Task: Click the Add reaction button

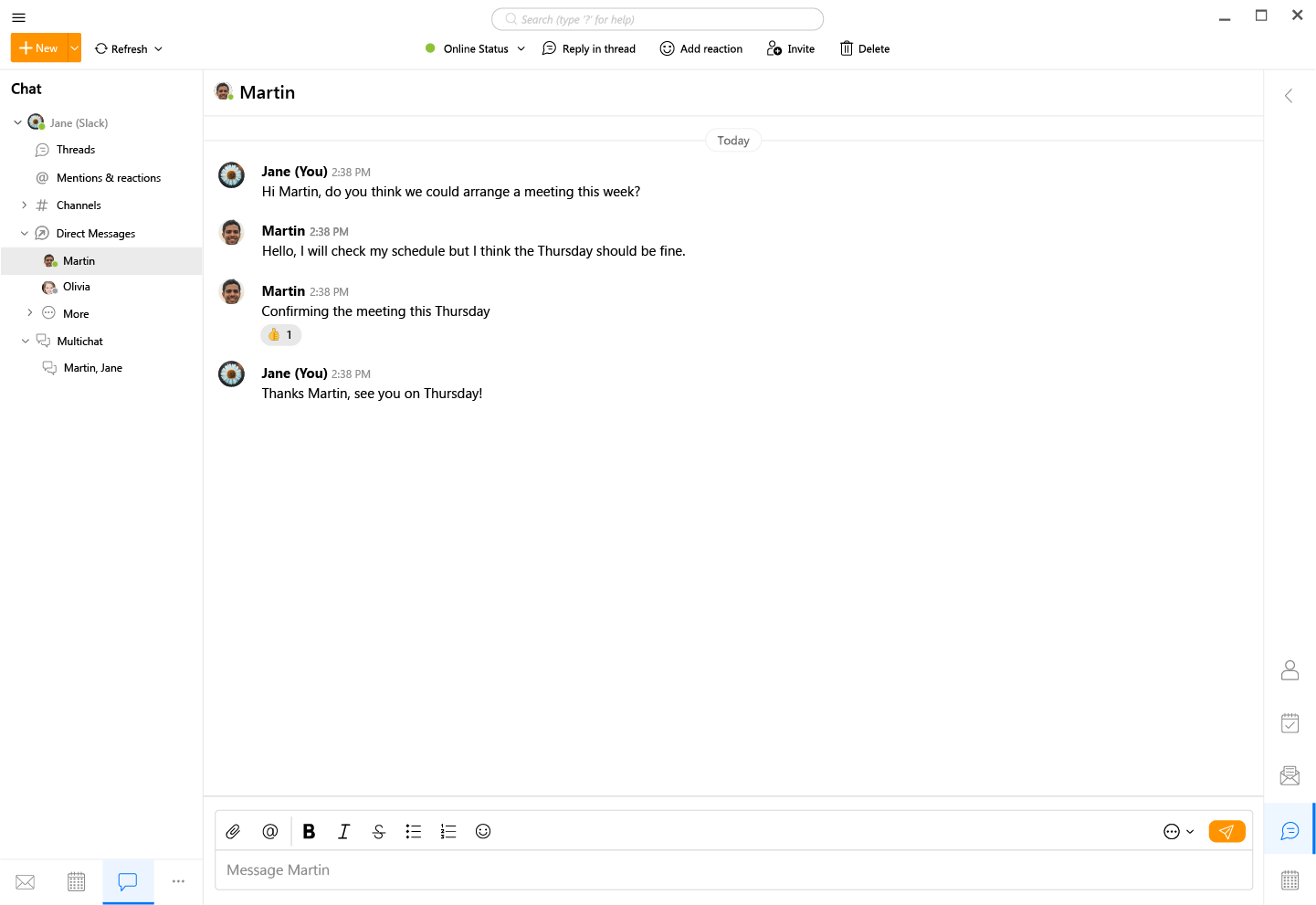Action: point(701,48)
